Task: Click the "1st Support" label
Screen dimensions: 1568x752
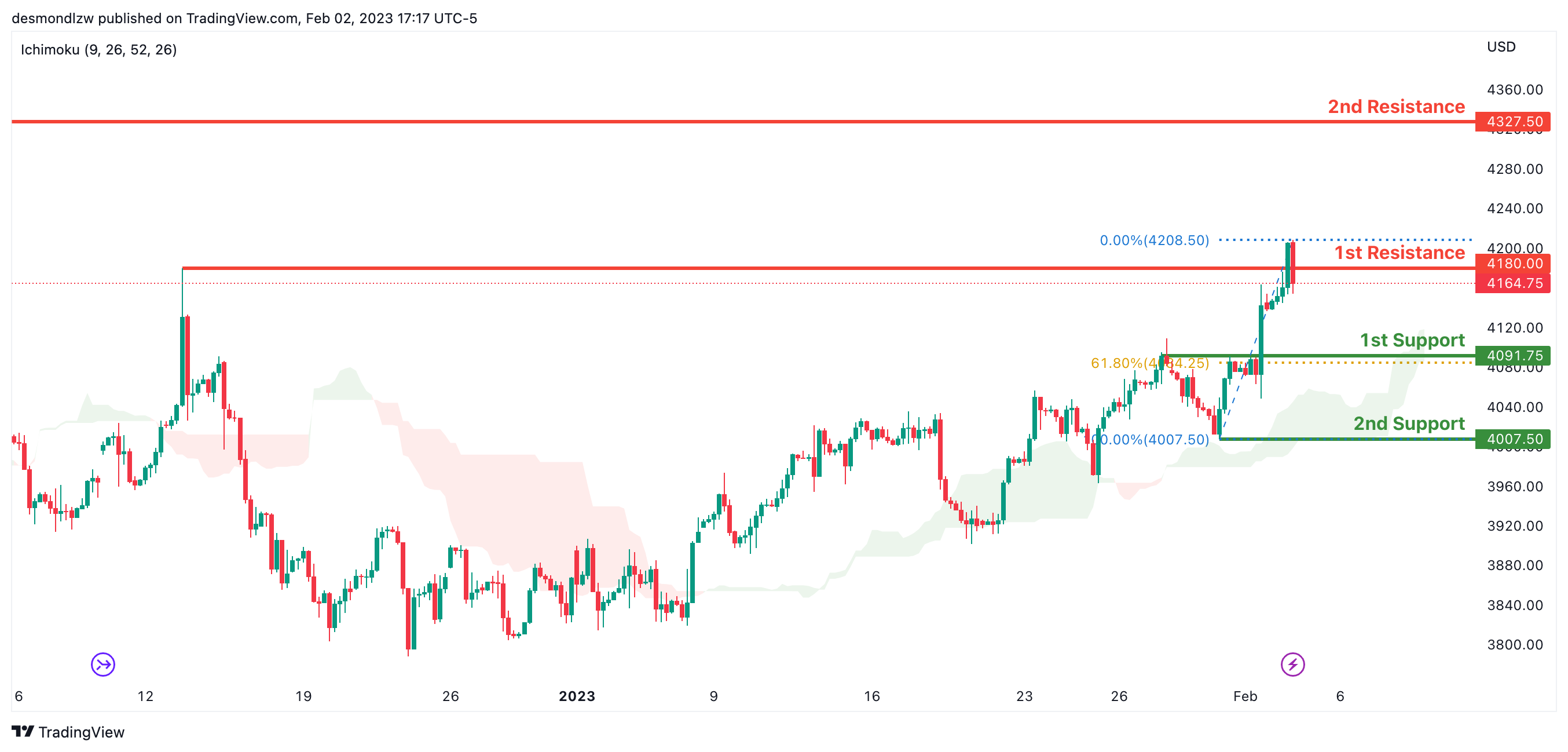Action: [x=1412, y=340]
